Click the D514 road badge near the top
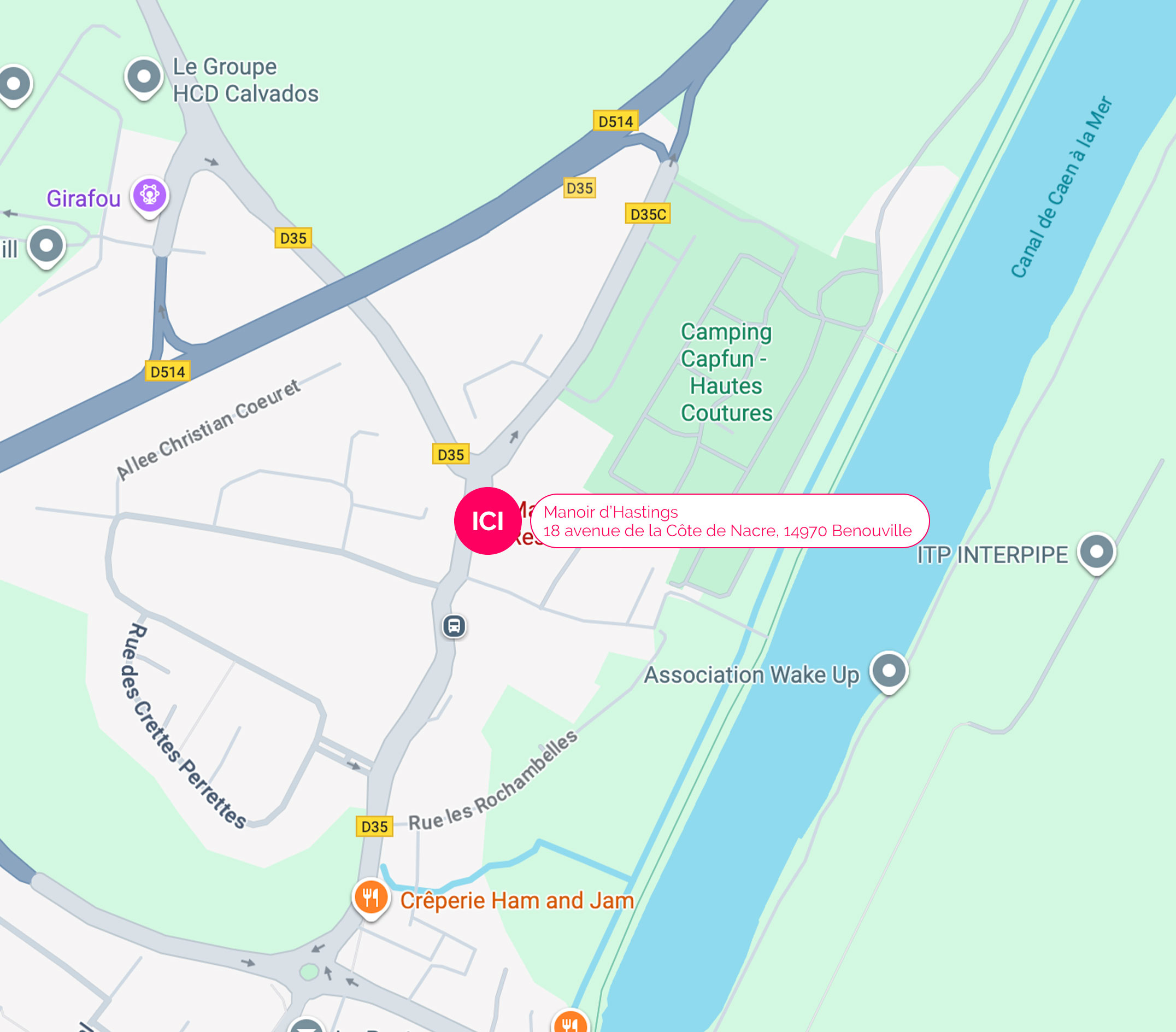 pos(616,121)
